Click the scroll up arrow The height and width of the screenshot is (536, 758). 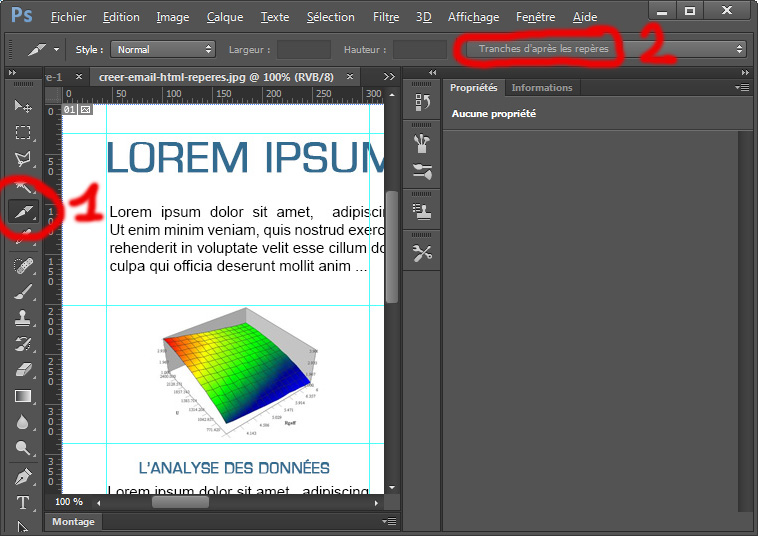pos(392,95)
